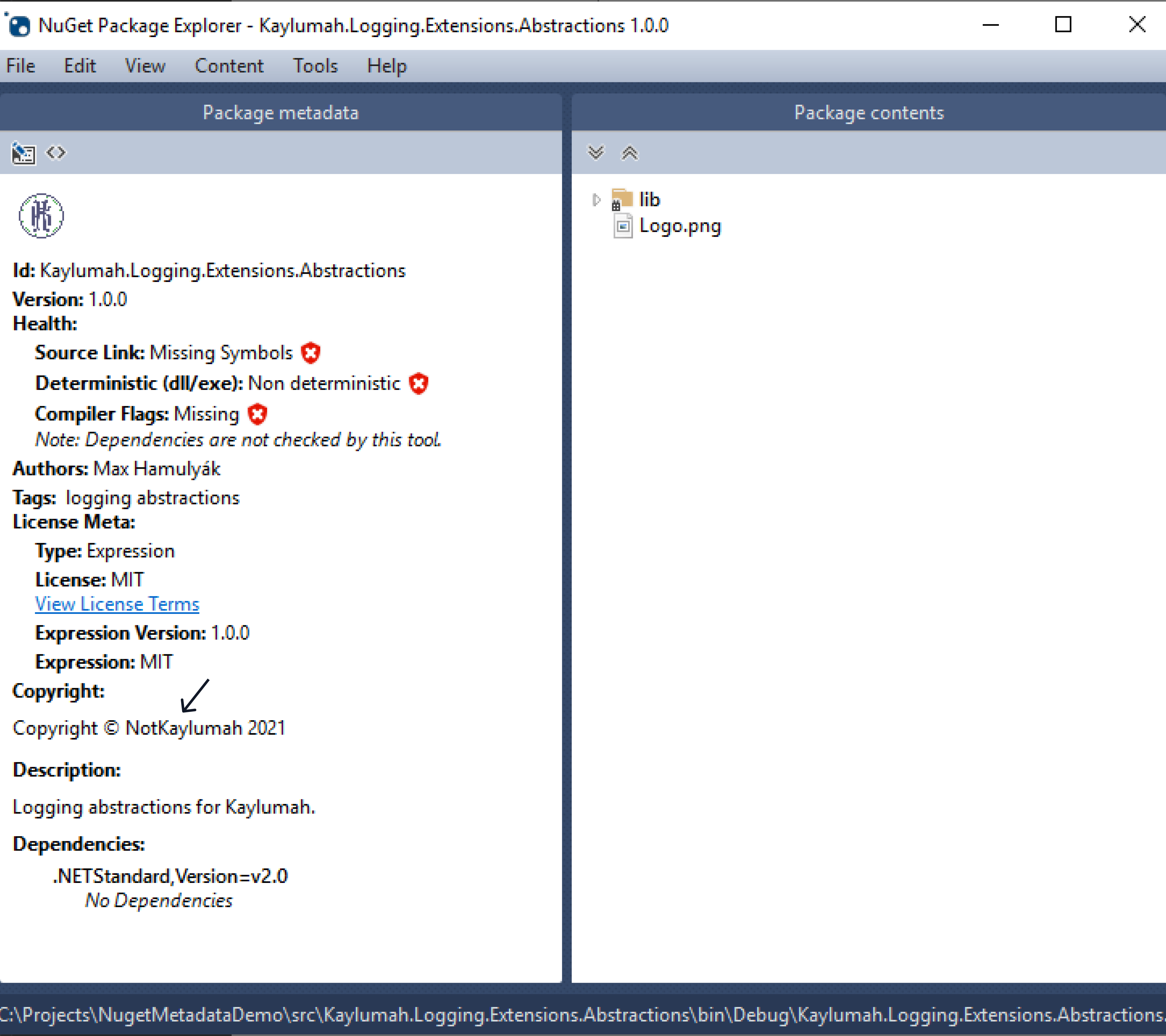This screenshot has height=1036, width=1166.
Task: Open the View menu
Action: (145, 66)
